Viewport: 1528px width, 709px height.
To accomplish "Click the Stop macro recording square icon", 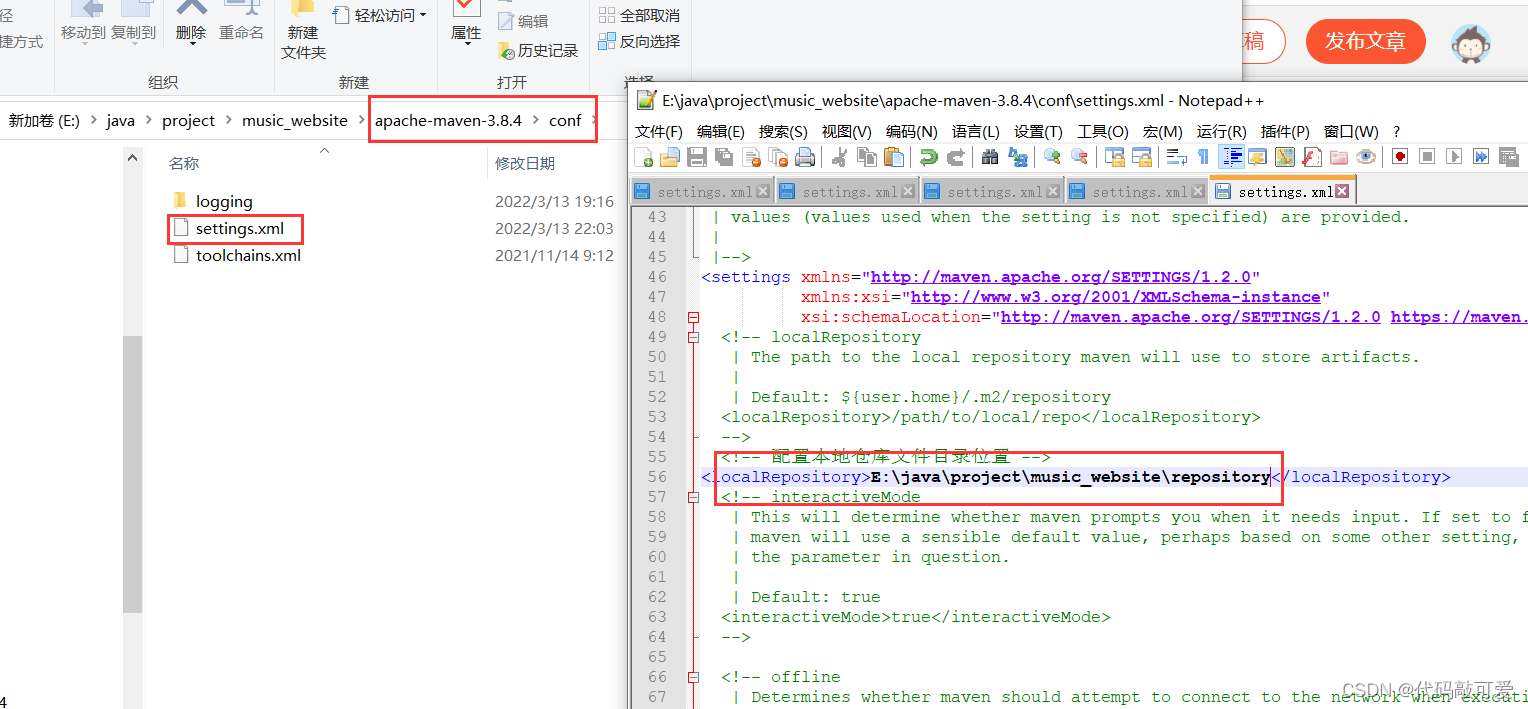I will coord(1427,157).
